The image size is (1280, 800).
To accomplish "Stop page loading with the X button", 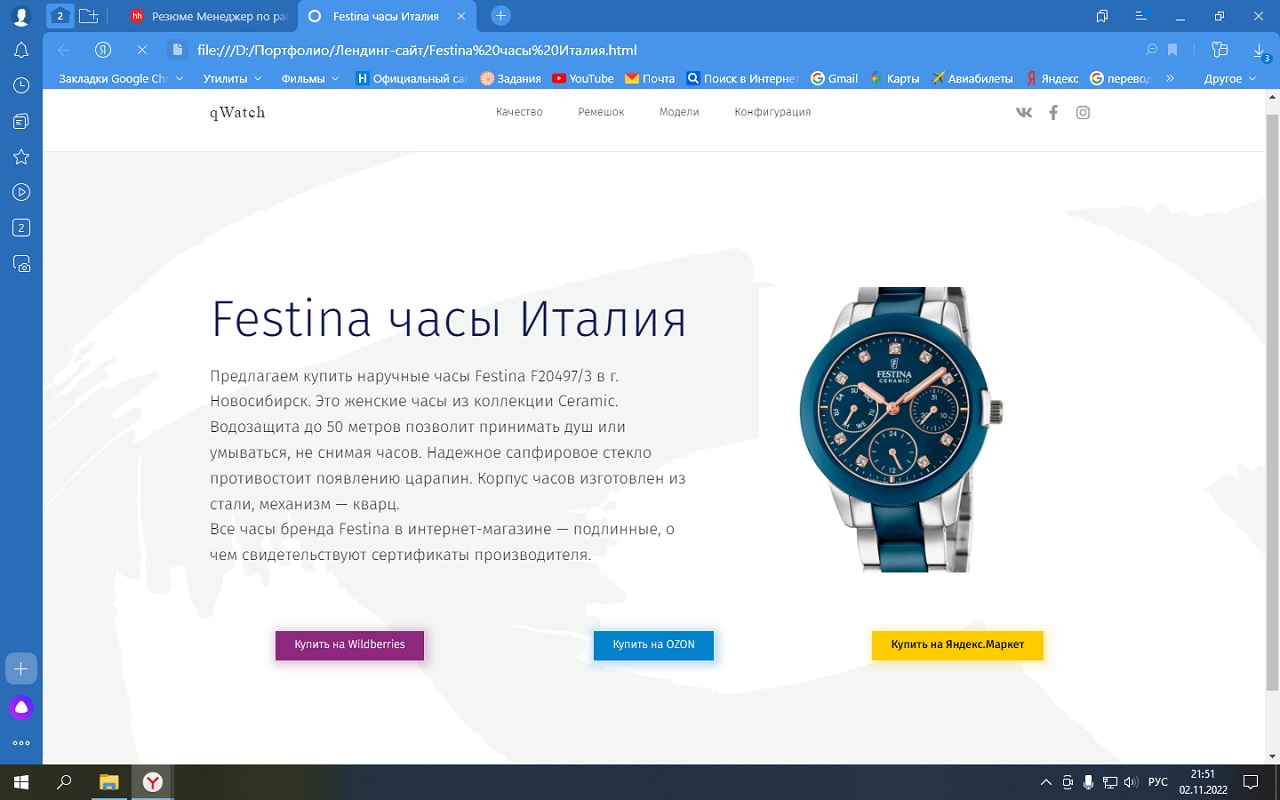I will pos(141,50).
